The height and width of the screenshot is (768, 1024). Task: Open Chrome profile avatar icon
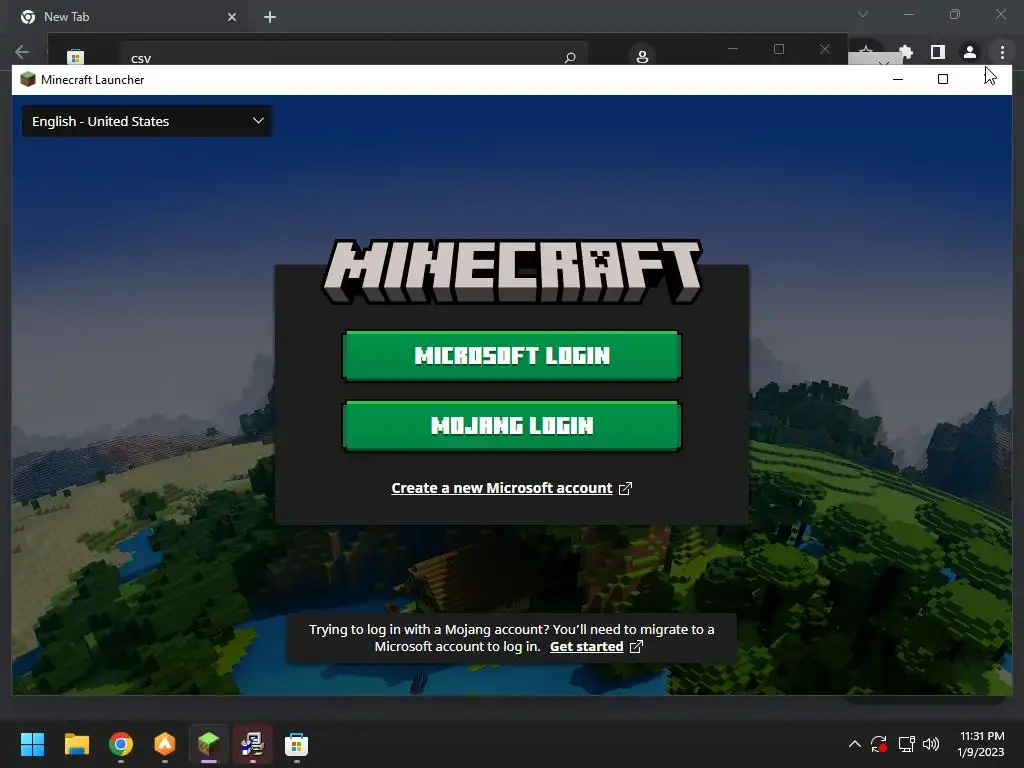(970, 52)
